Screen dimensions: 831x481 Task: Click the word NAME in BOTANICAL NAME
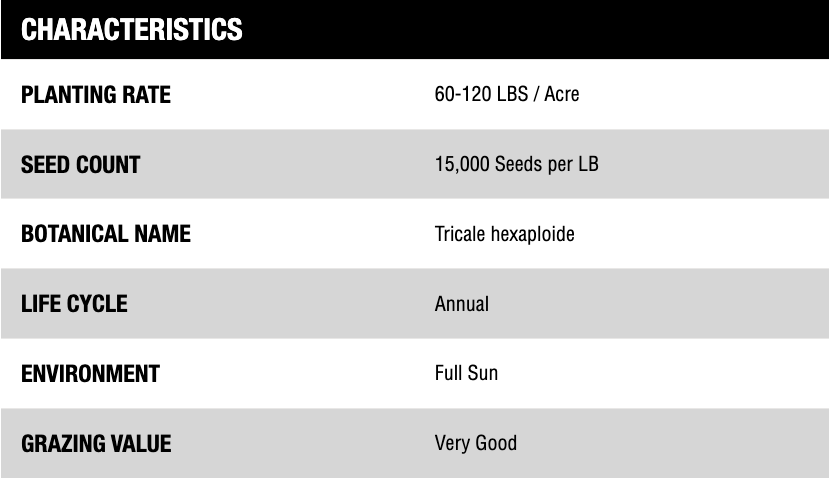tap(163, 235)
